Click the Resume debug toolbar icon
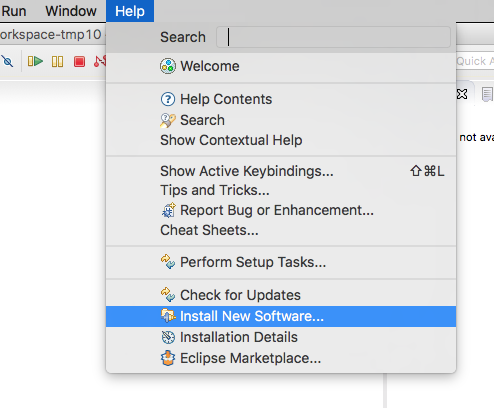The width and height of the screenshot is (494, 408). [35, 62]
